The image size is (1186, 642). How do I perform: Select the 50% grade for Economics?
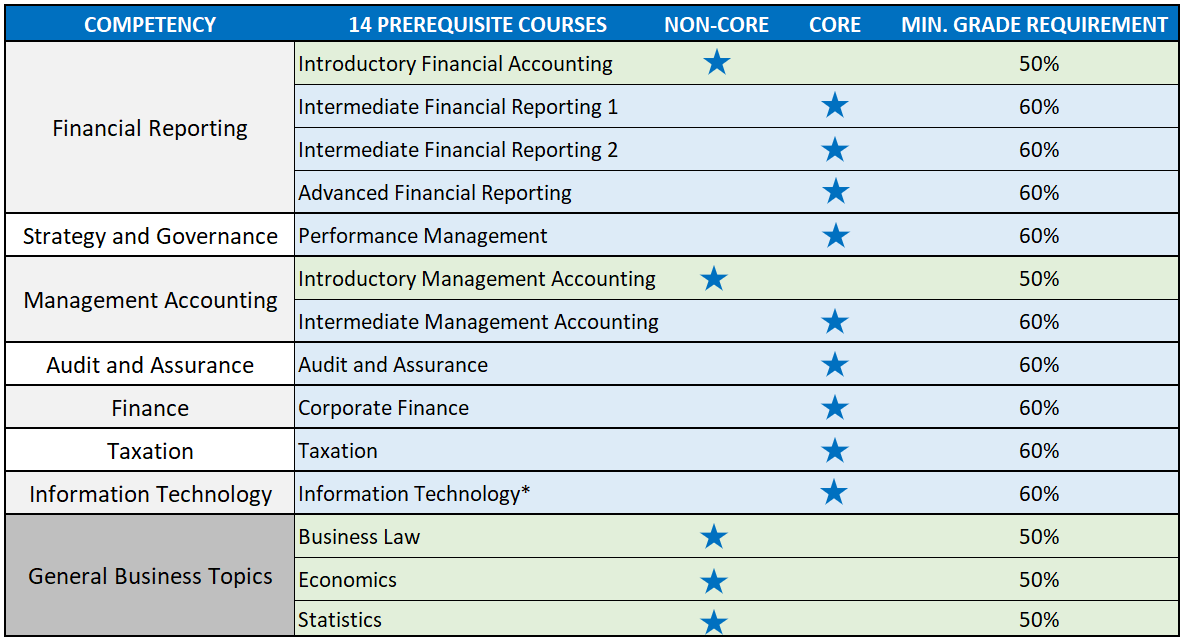[1039, 580]
